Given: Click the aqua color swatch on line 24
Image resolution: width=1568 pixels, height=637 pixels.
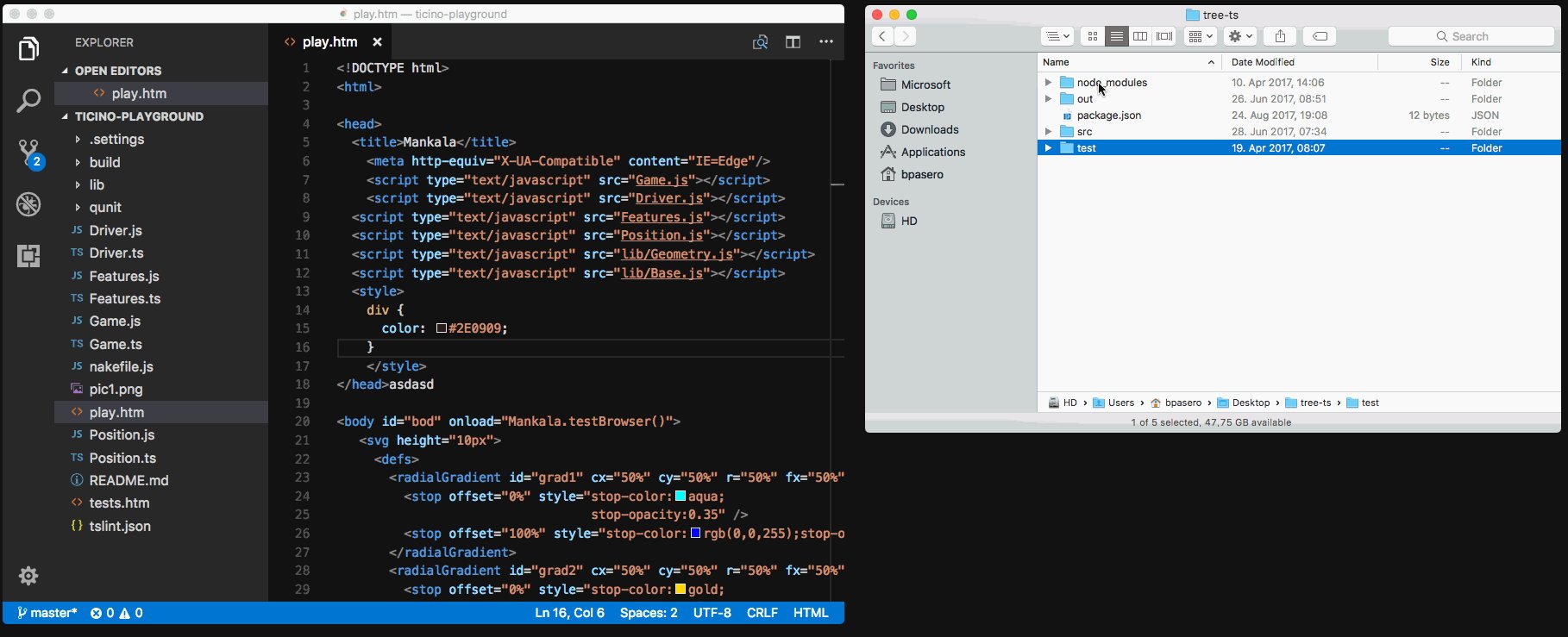Looking at the screenshot, I should 681,496.
